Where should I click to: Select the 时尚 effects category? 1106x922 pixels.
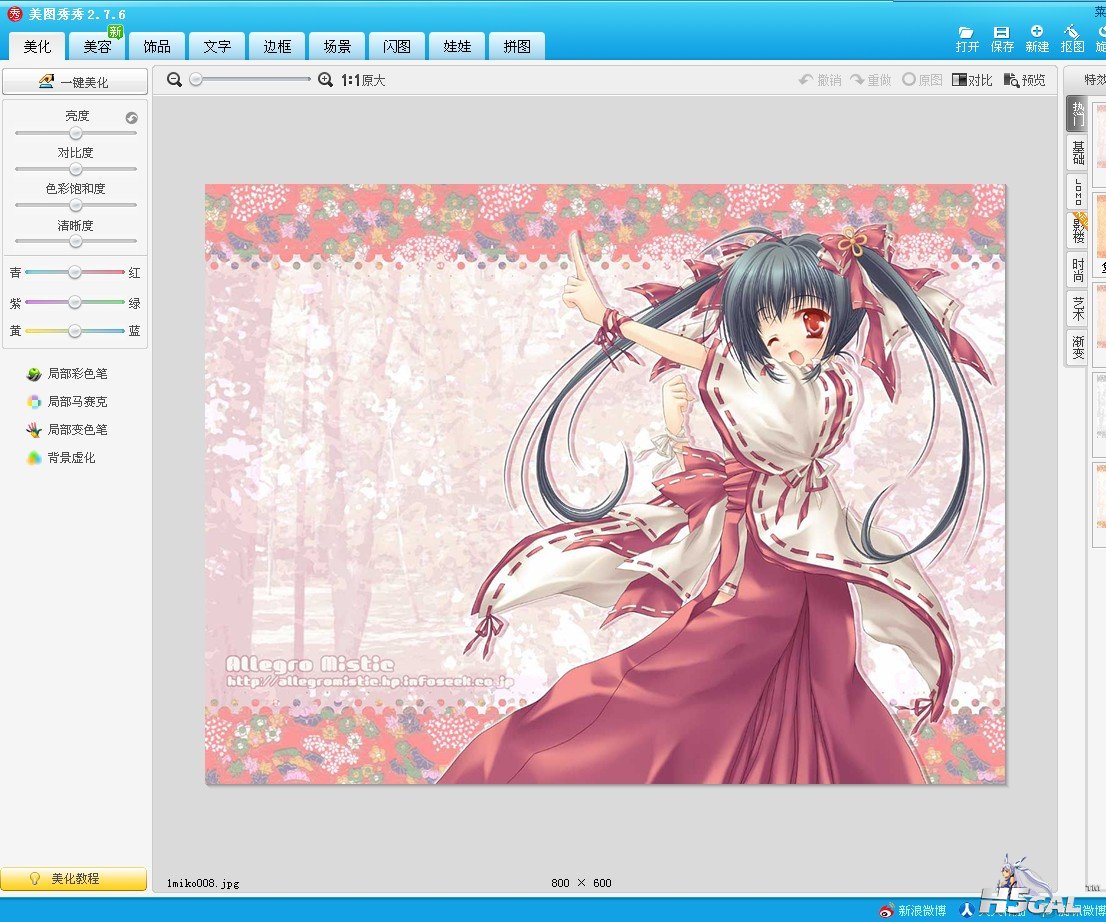[x=1077, y=270]
